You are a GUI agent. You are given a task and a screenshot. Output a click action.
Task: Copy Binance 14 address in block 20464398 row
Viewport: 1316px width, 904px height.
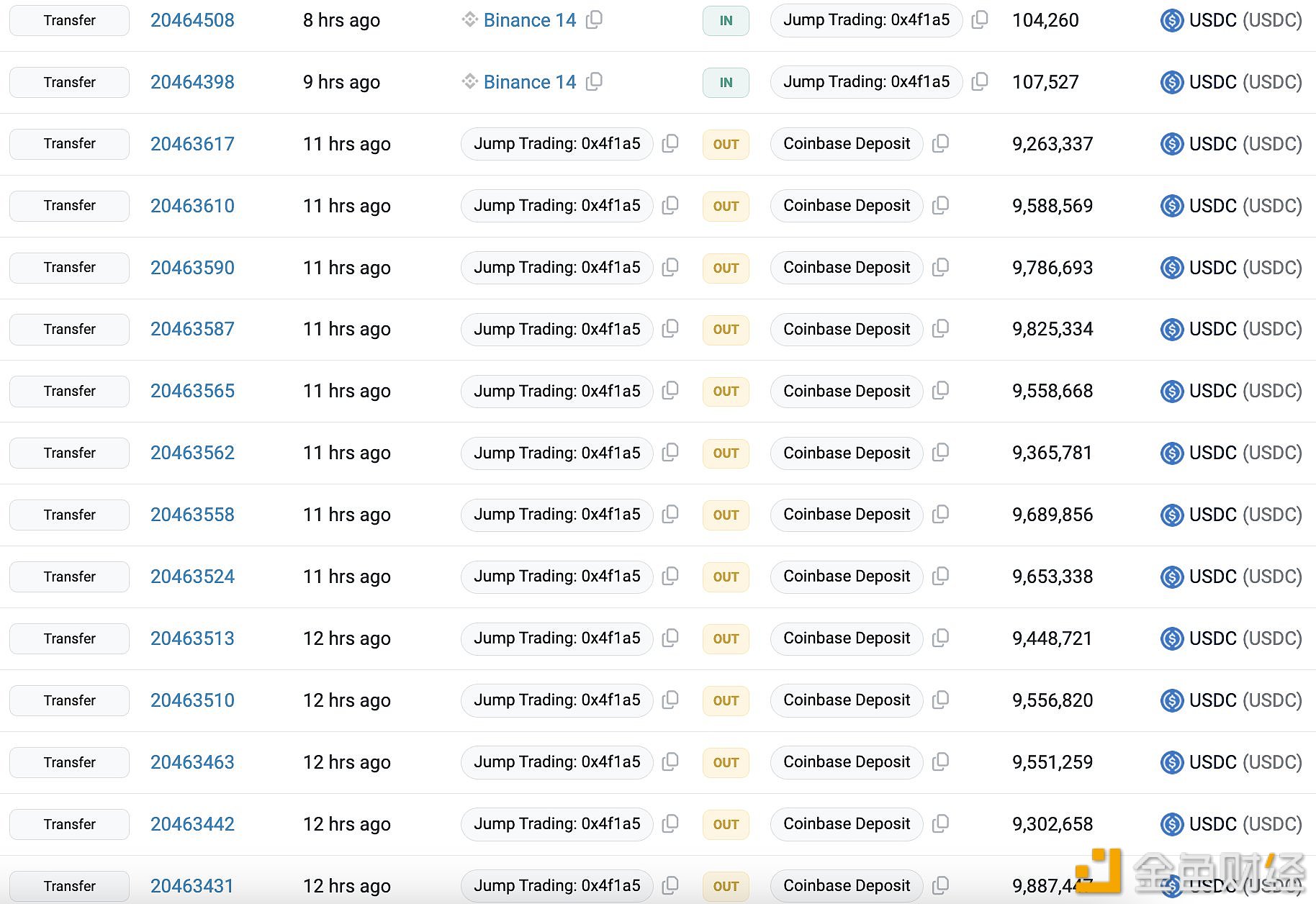(594, 82)
